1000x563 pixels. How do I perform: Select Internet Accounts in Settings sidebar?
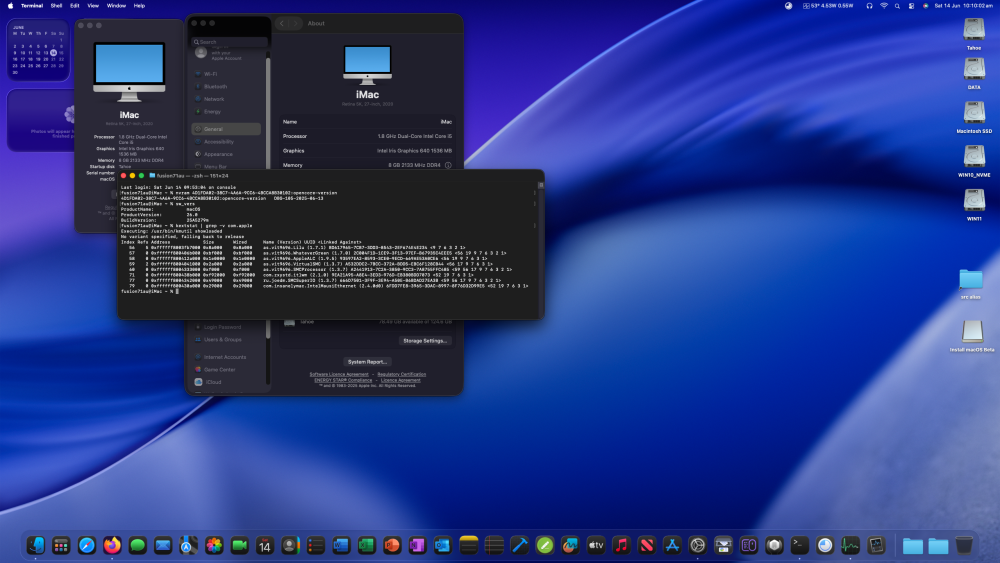click(226, 357)
